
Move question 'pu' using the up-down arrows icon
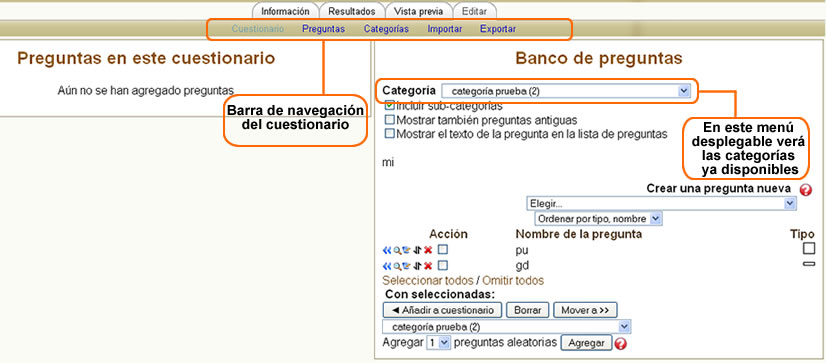click(417, 250)
